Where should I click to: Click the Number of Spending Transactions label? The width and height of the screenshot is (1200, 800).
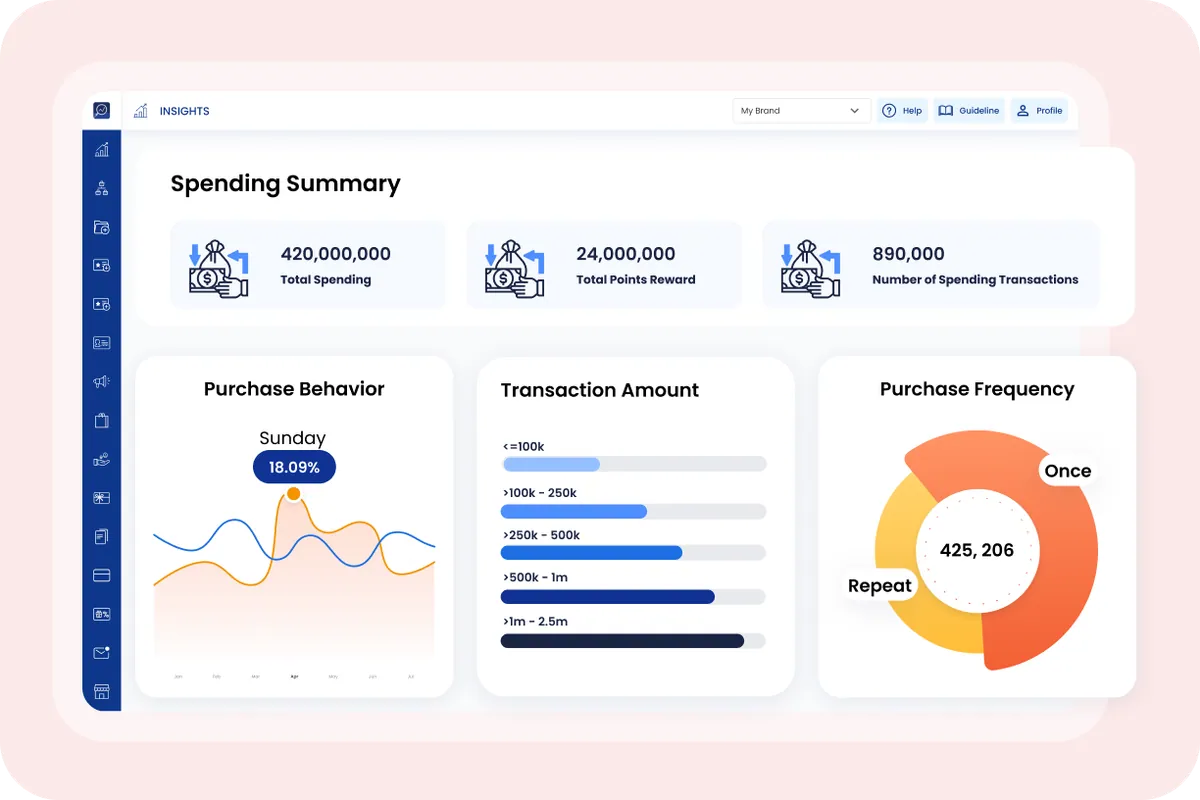976,280
